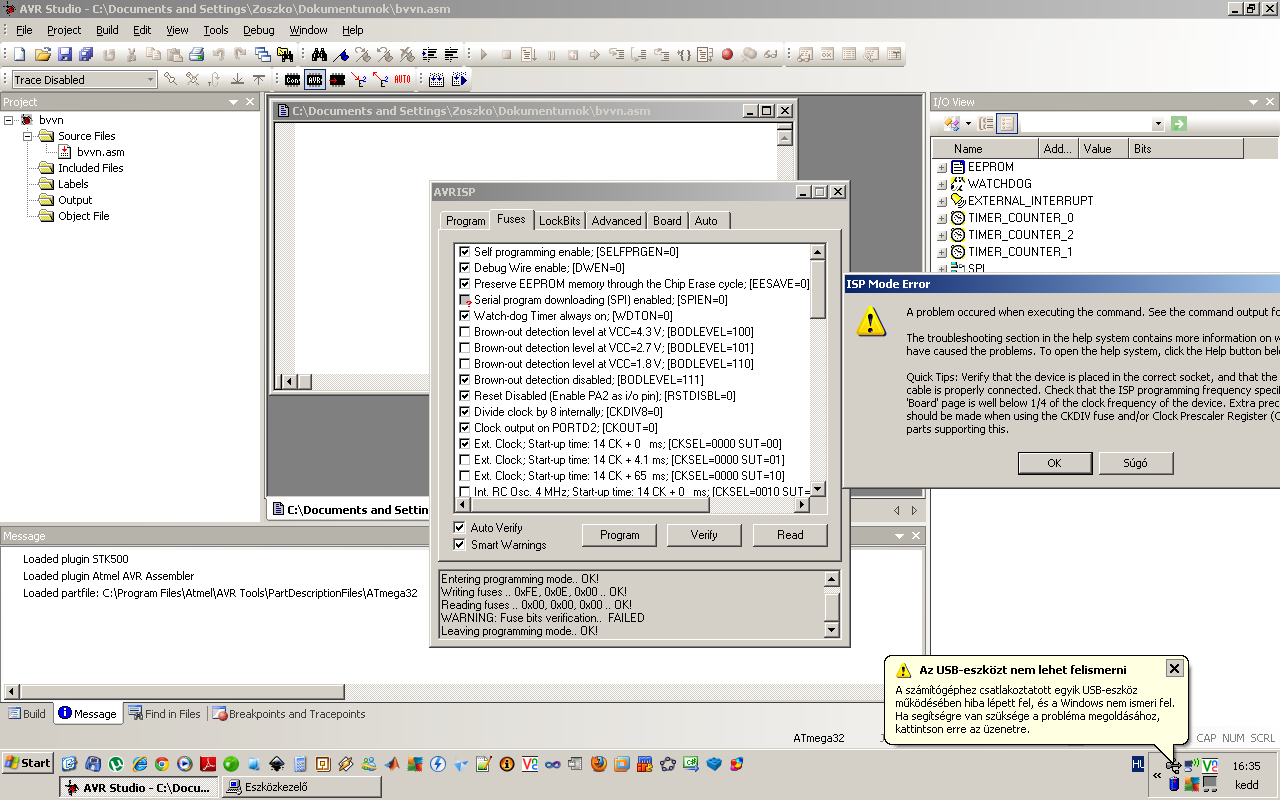
Task: Open the bvvn.asm source file in project tree
Action: tap(101, 152)
